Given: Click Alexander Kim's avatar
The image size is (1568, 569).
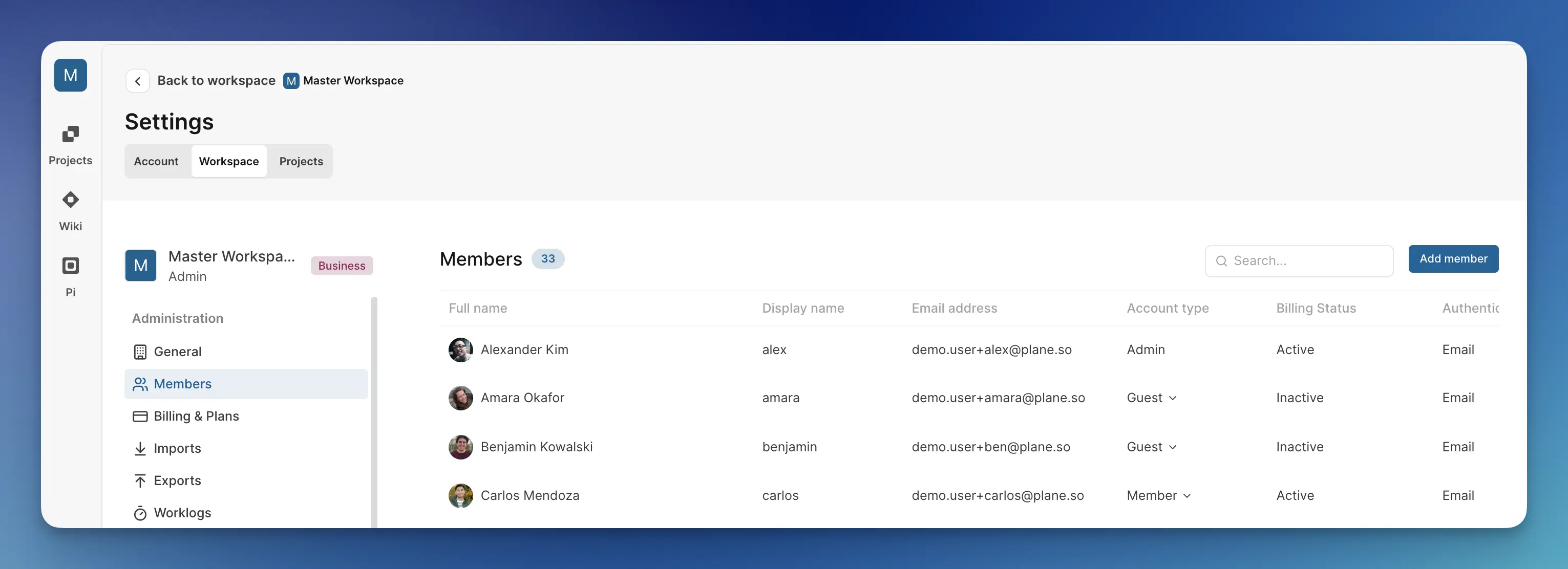Looking at the screenshot, I should coord(460,349).
